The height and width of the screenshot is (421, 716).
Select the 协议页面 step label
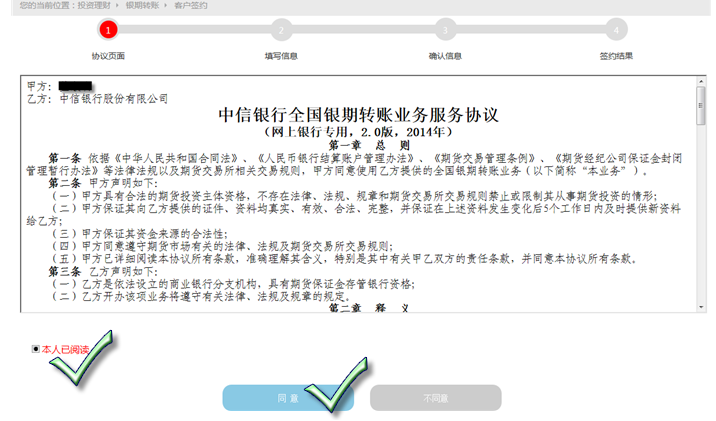coord(108,56)
